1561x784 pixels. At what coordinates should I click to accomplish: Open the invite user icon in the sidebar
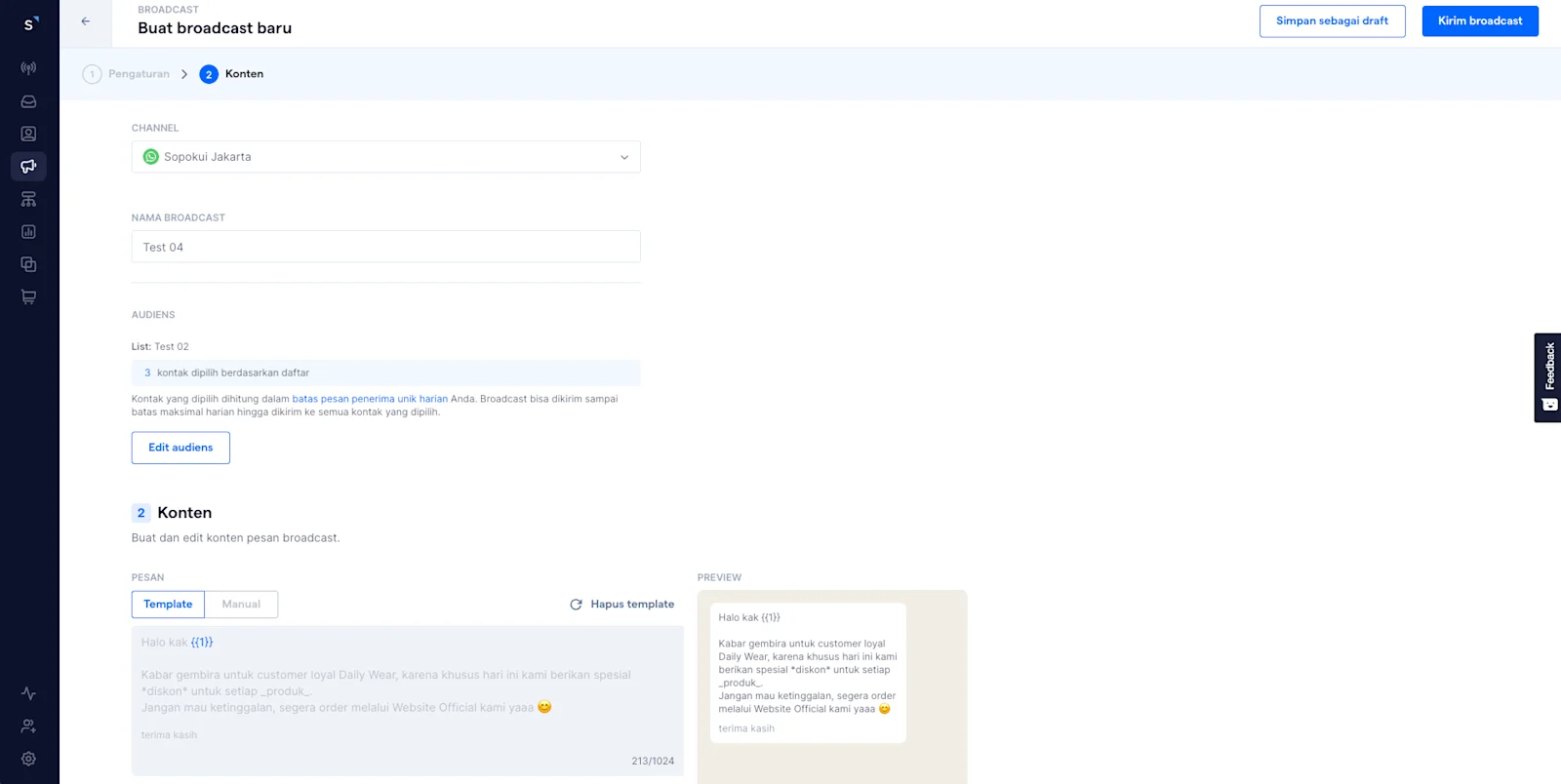pyautogui.click(x=29, y=726)
